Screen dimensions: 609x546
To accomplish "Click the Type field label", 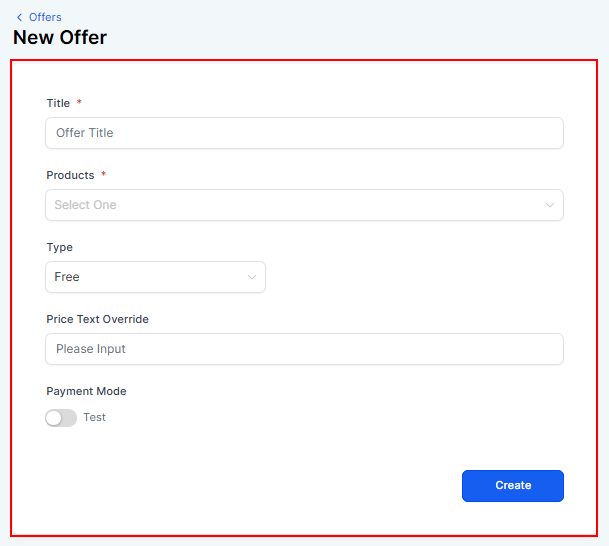I will tap(59, 247).
